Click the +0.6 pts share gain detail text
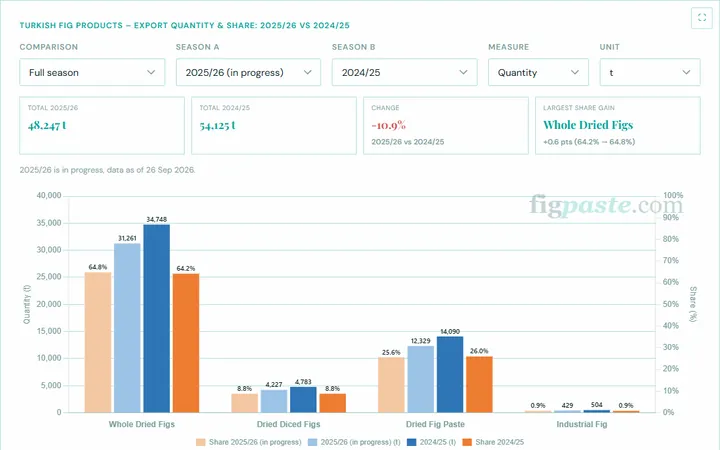The image size is (720, 450). (589, 142)
